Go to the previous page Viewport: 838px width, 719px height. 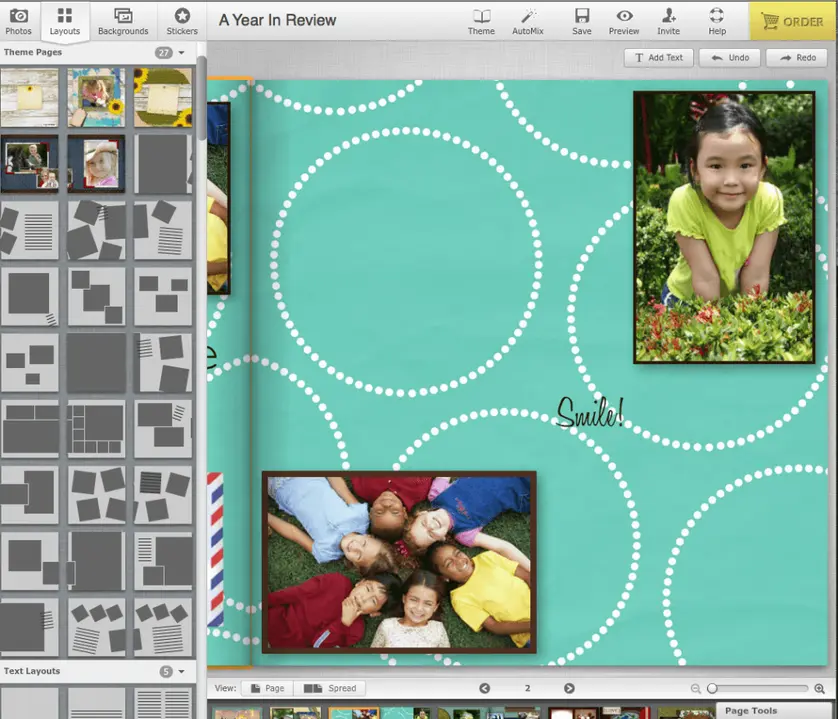click(485, 688)
